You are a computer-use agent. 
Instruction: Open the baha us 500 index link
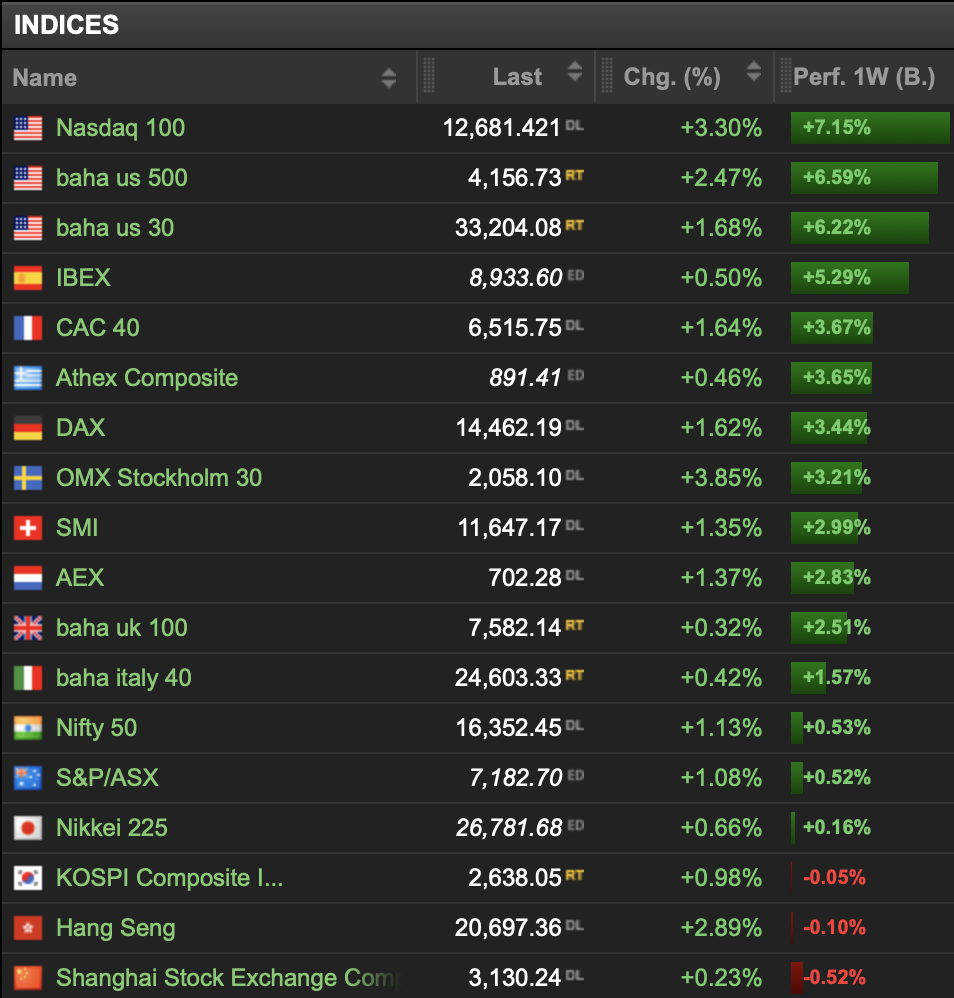click(122, 178)
